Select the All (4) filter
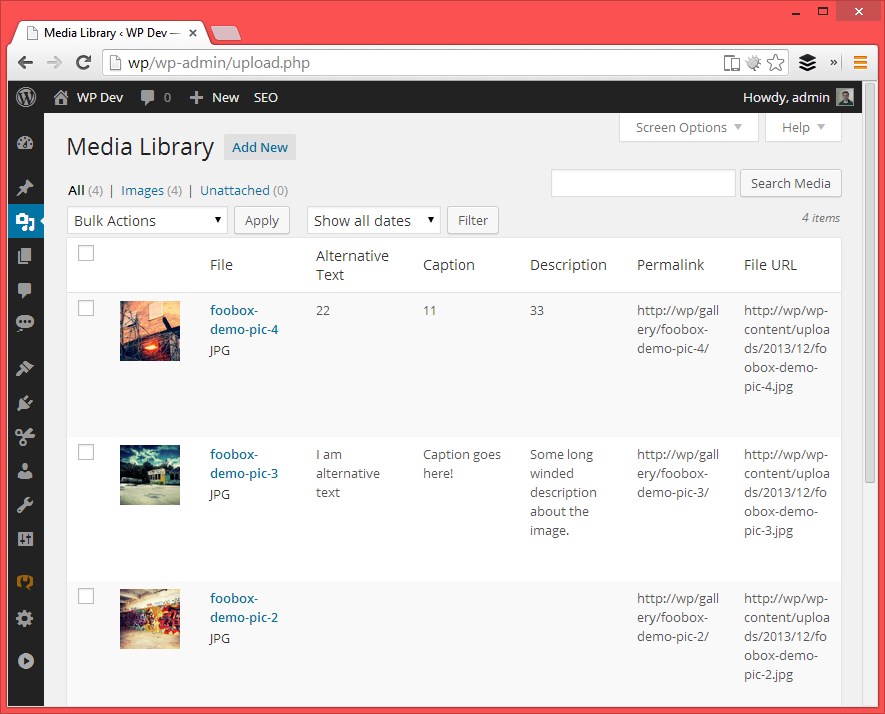 pyautogui.click(x=85, y=191)
